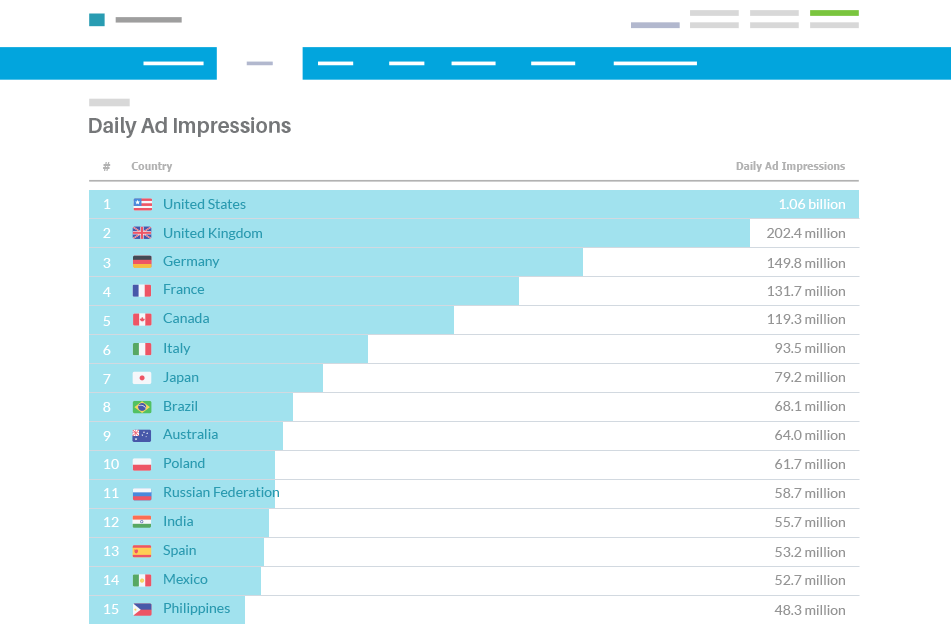Click the teal site logo square
This screenshot has width=951, height=635.
click(x=97, y=20)
